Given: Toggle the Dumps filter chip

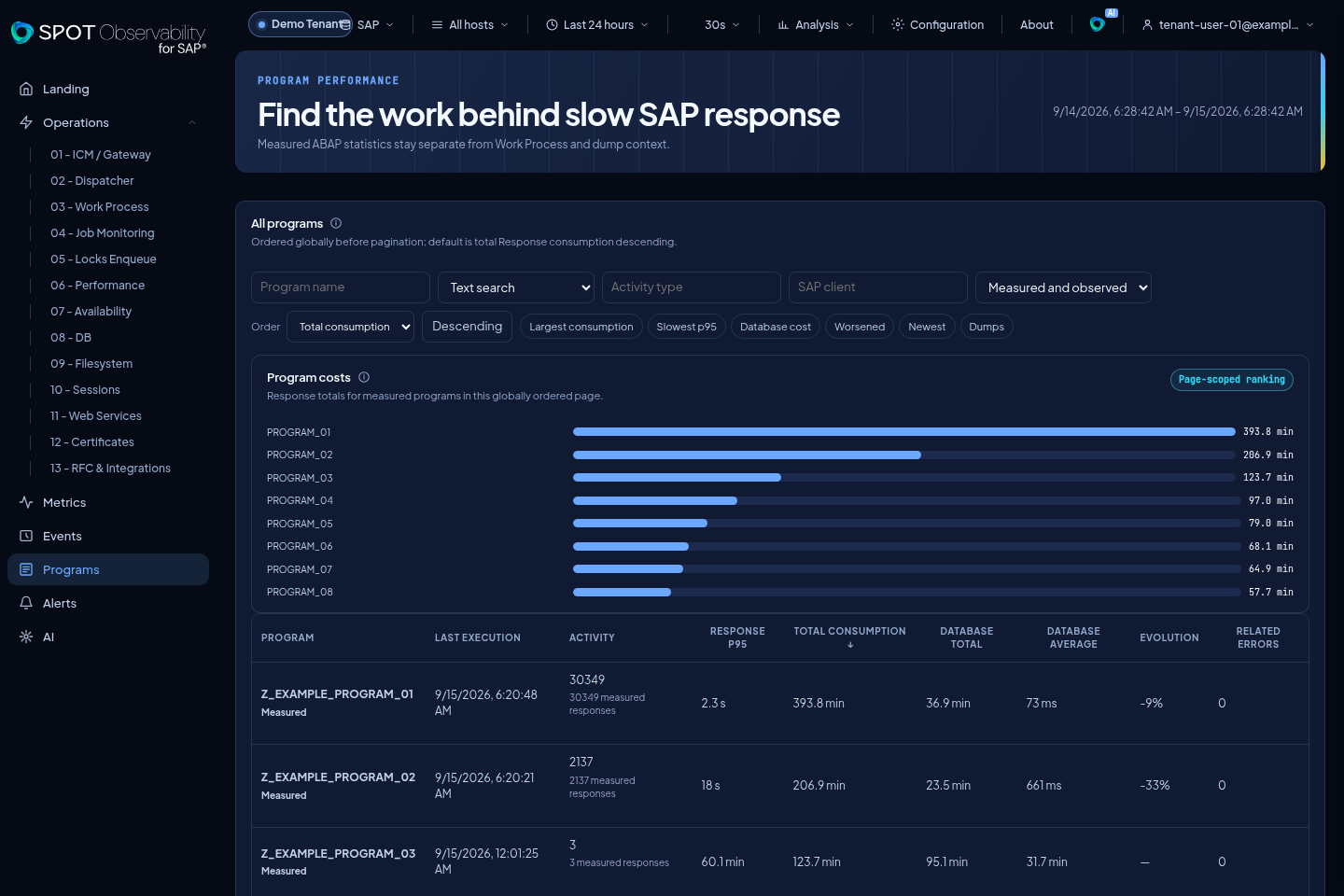Looking at the screenshot, I should (987, 327).
